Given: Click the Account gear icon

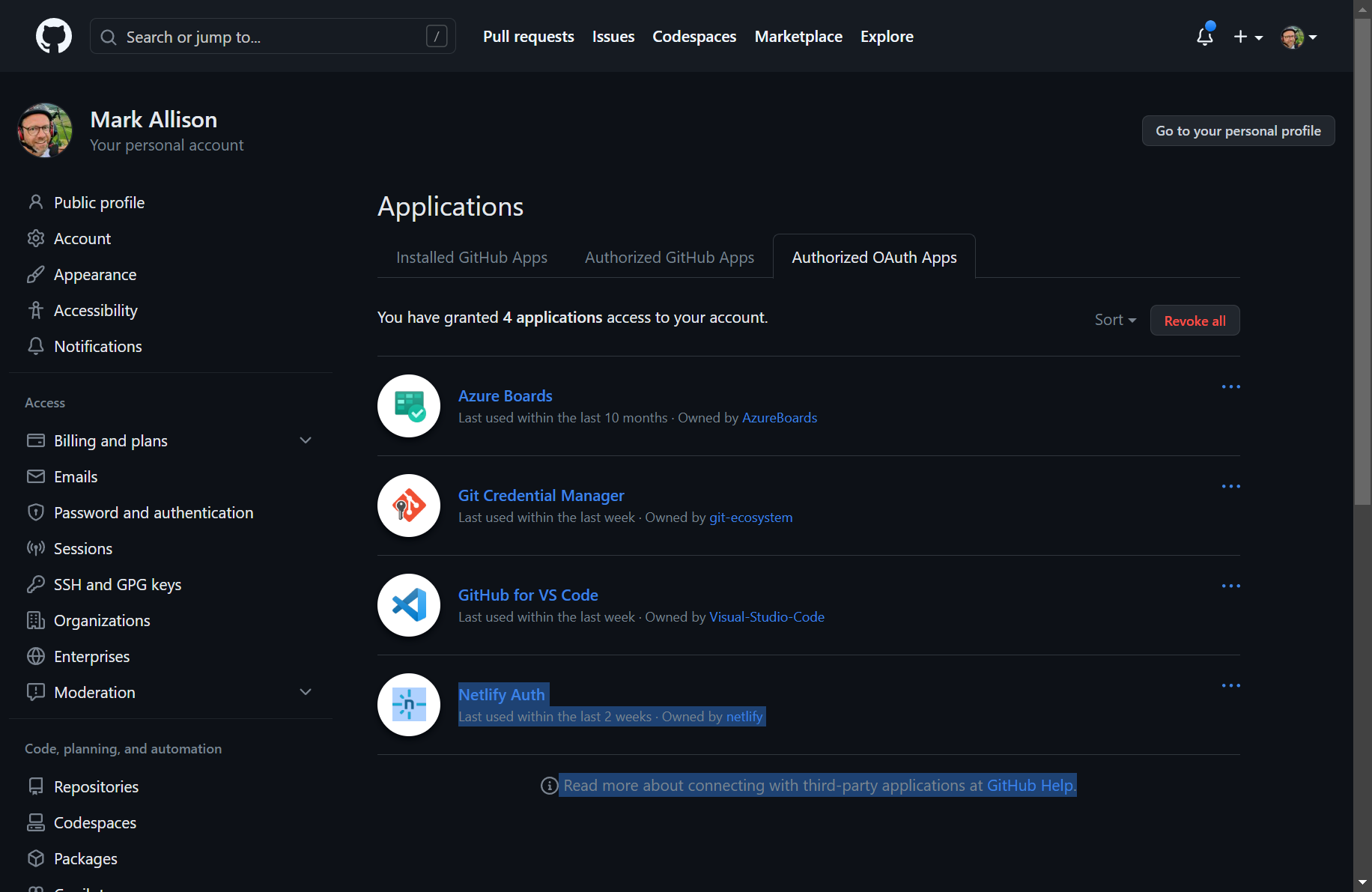Looking at the screenshot, I should [x=35, y=238].
